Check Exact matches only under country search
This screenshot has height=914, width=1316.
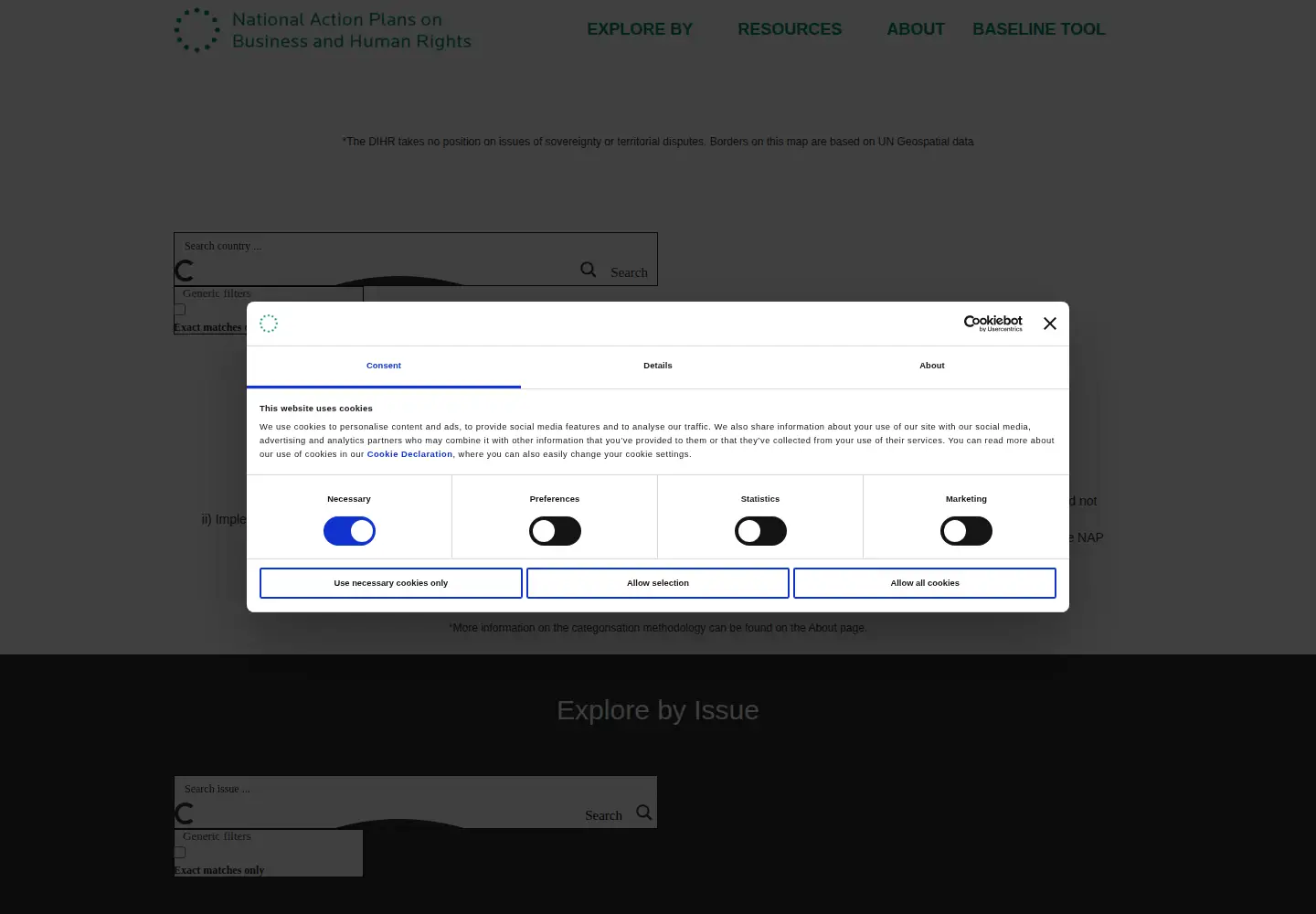click(x=180, y=310)
